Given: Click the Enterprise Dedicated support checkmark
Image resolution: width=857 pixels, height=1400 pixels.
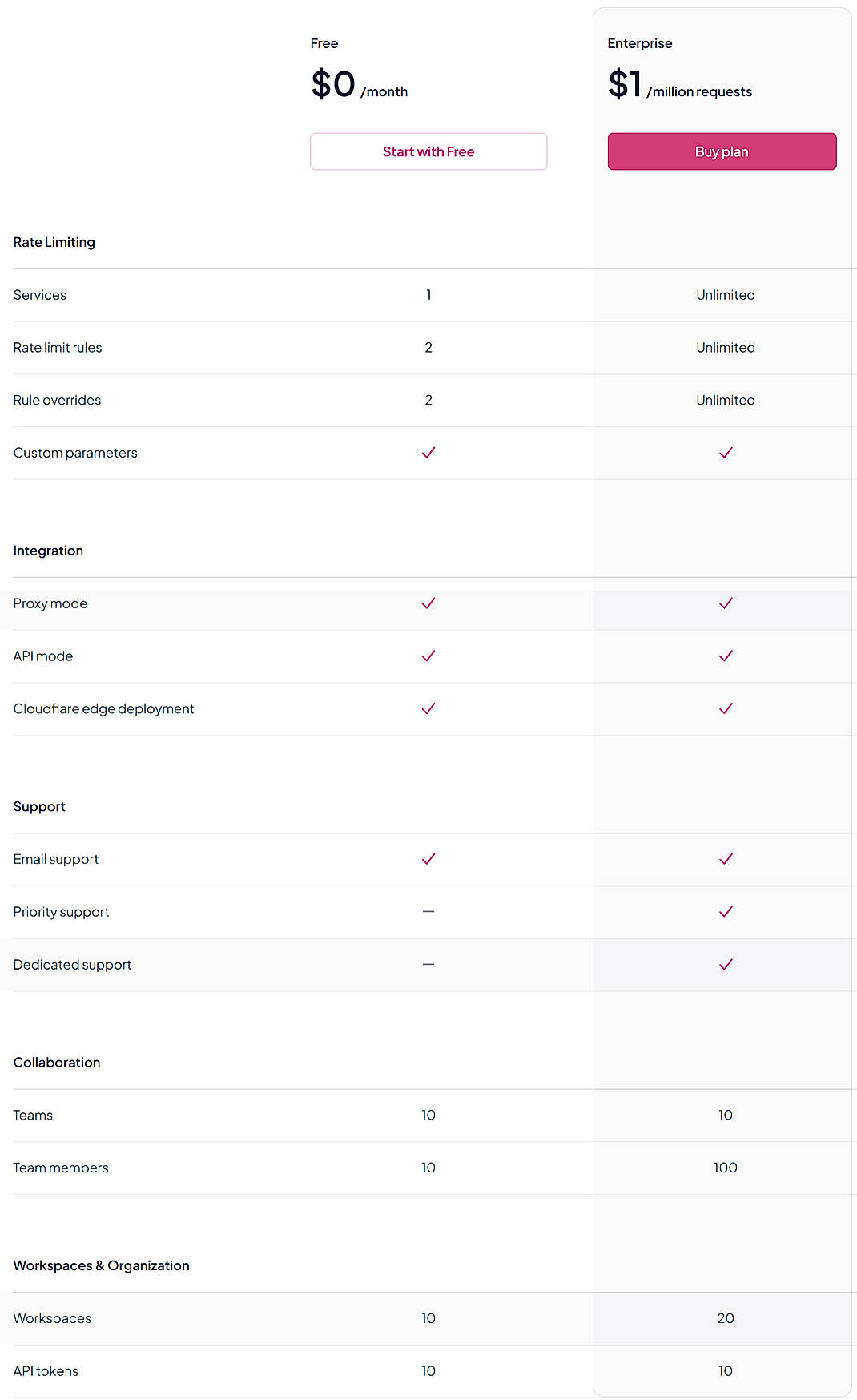Looking at the screenshot, I should [726, 964].
